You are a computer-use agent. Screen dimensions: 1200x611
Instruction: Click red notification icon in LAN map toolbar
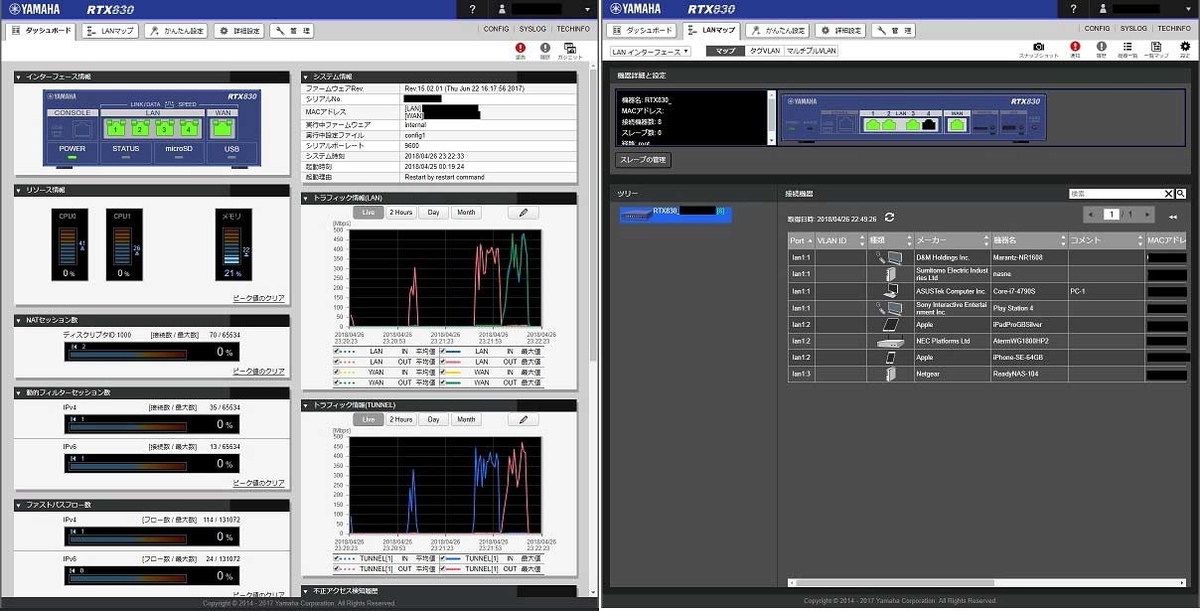click(1076, 46)
